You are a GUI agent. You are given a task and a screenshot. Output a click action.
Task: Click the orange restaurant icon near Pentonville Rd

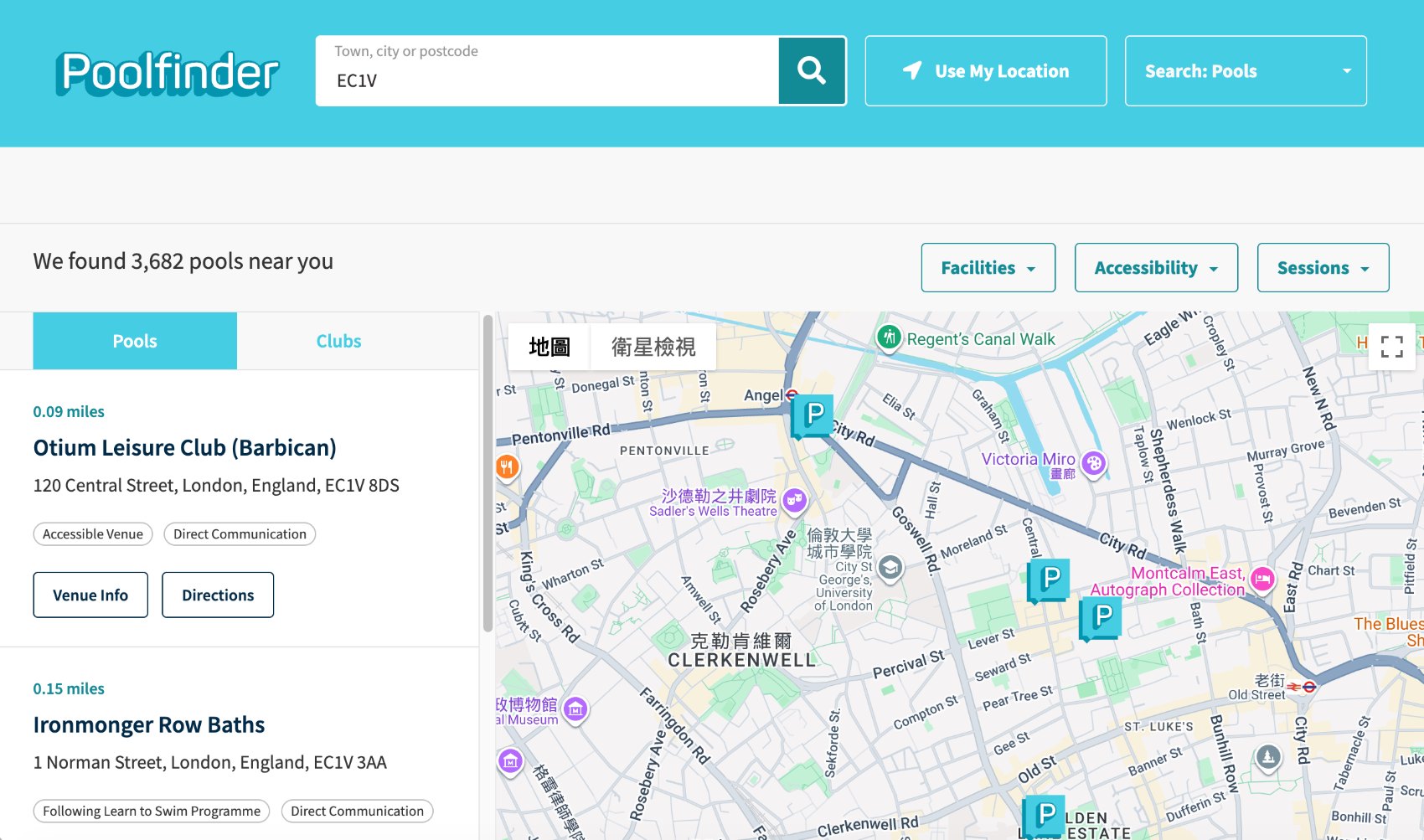[x=506, y=466]
